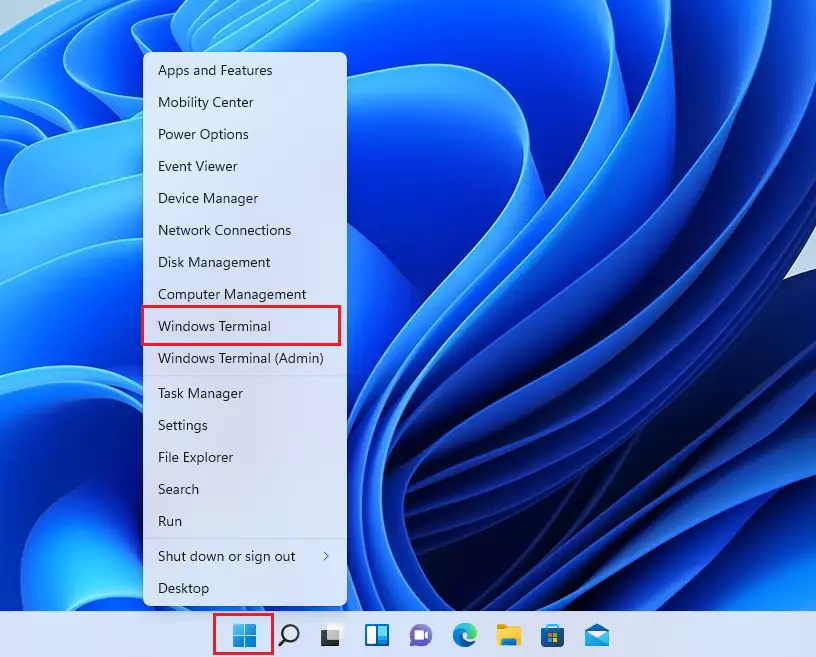The height and width of the screenshot is (657, 816).
Task: Expand the Shut down or sign out submenu arrow
Action: click(x=326, y=556)
